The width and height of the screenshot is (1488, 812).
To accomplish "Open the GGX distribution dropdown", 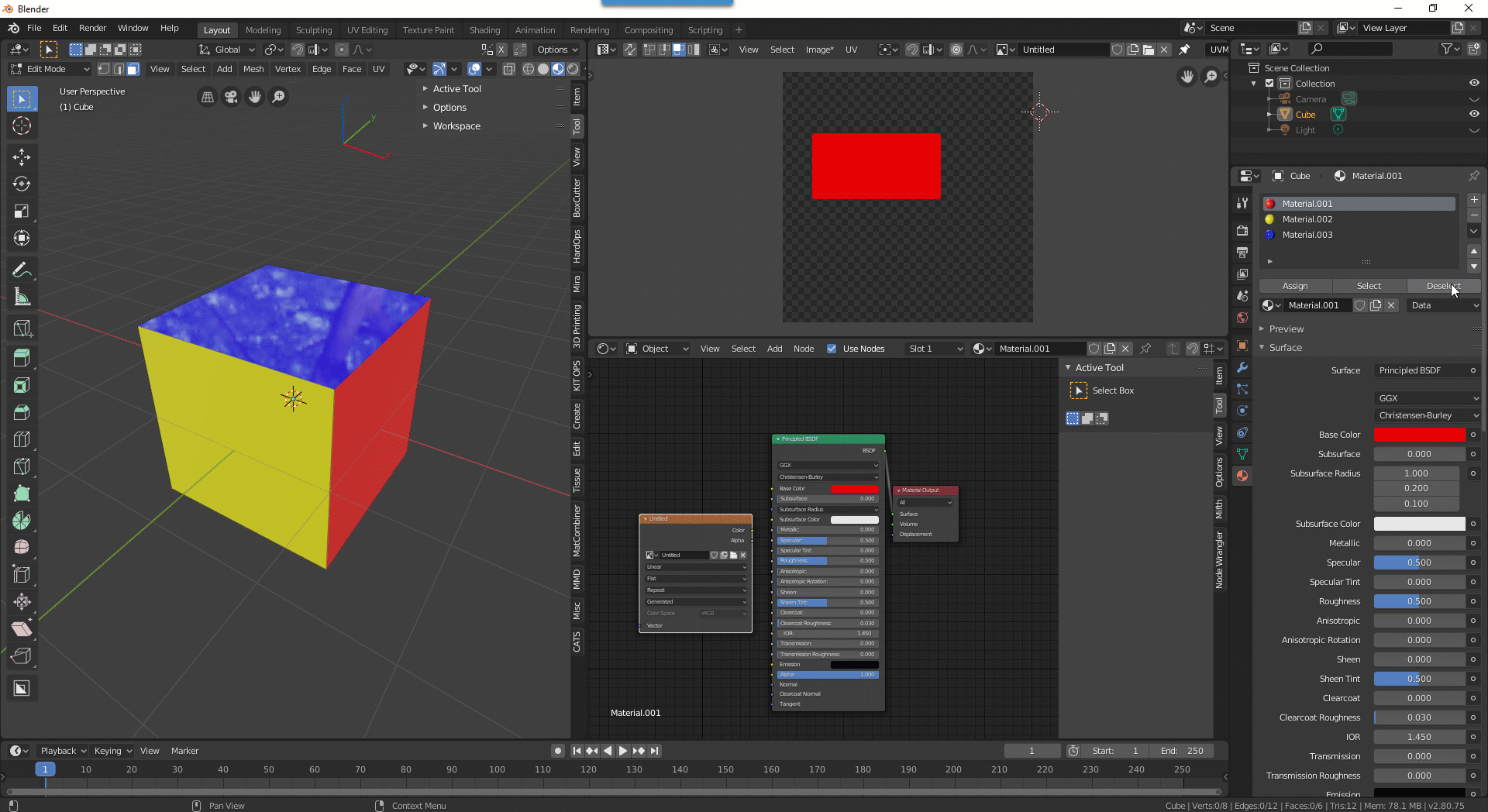I will pyautogui.click(x=1427, y=398).
